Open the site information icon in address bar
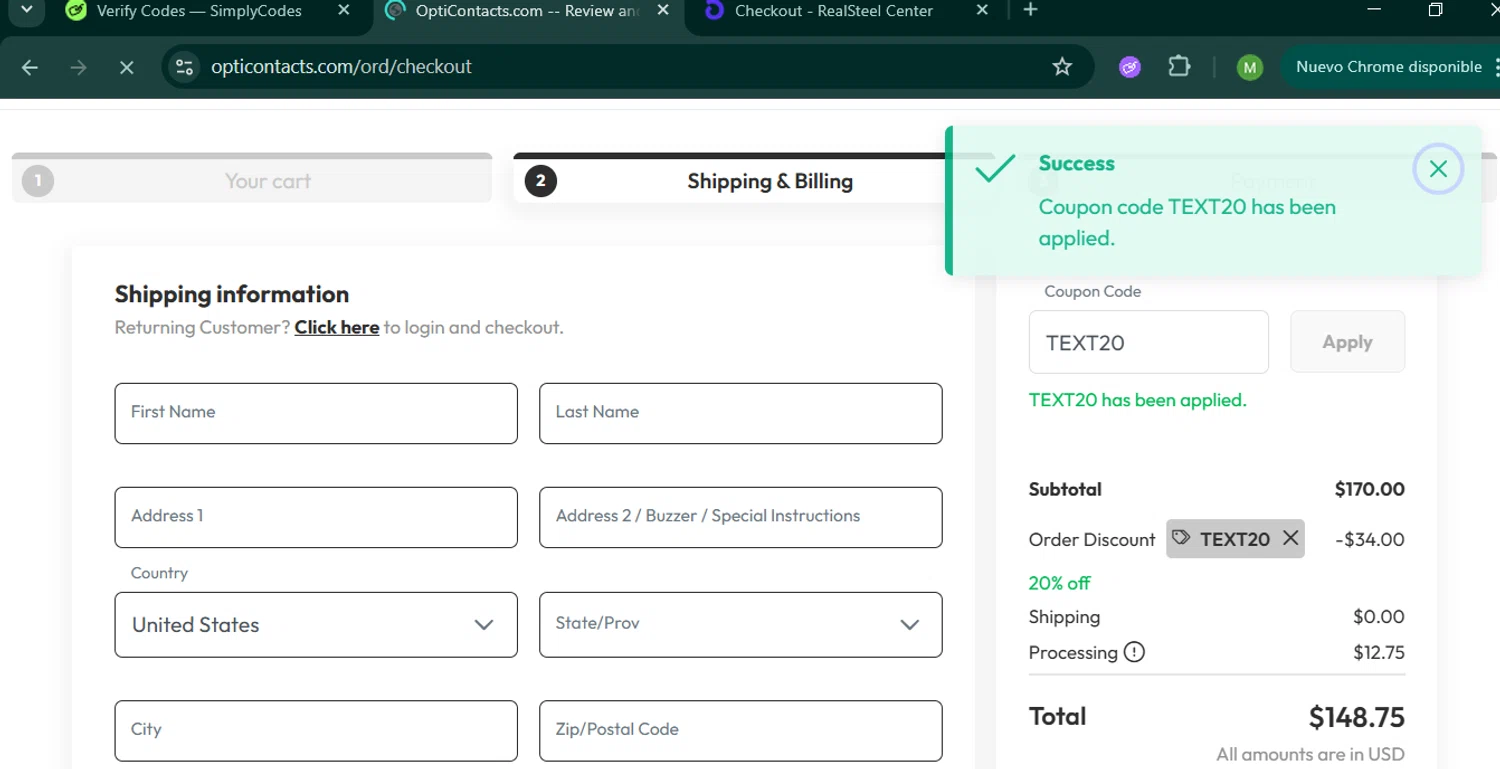 tap(184, 67)
